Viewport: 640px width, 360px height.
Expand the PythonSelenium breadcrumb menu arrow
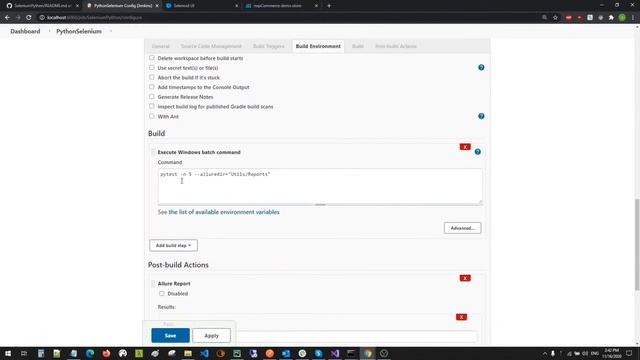pos(111,31)
